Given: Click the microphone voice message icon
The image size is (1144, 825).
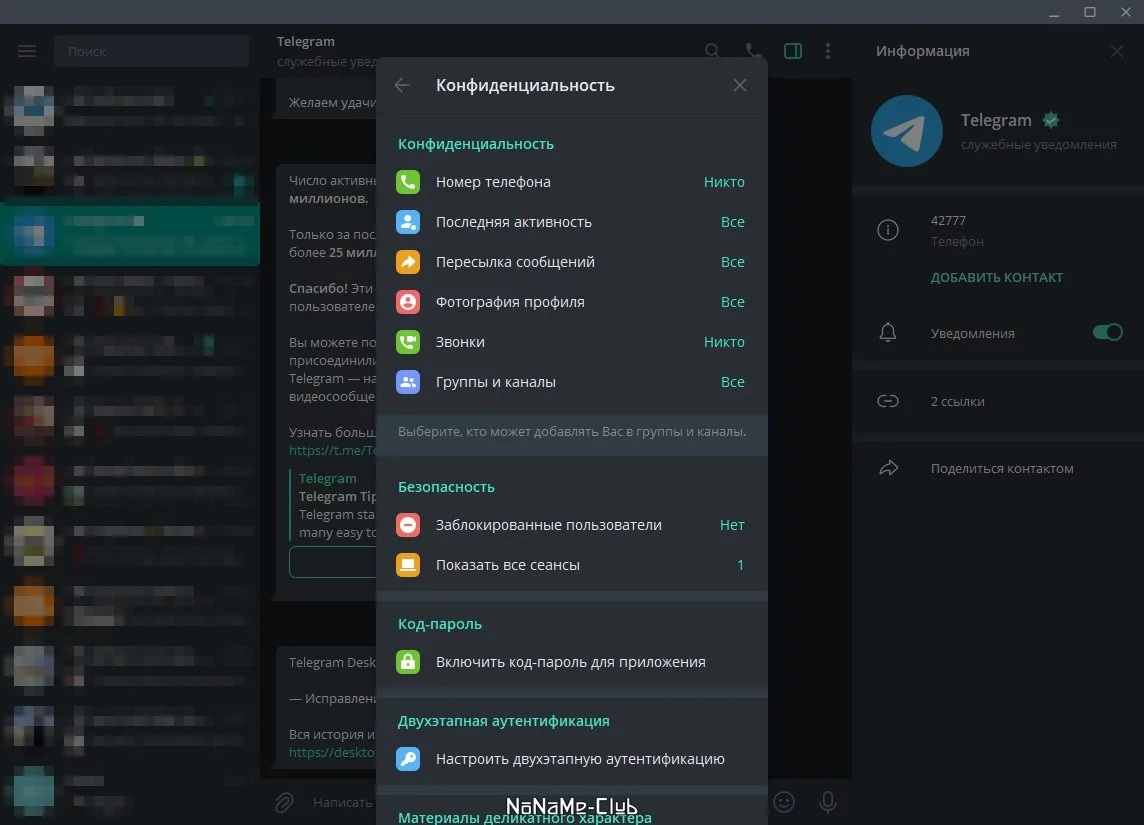Looking at the screenshot, I should (x=827, y=802).
